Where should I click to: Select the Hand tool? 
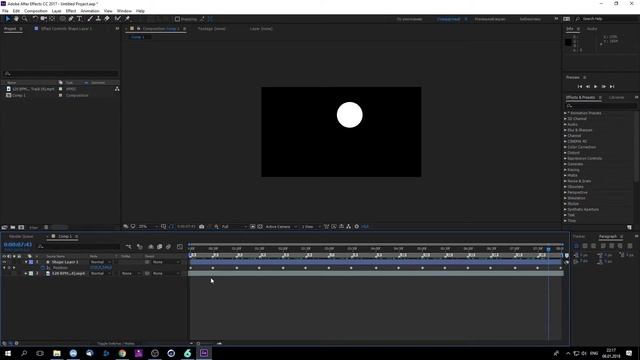click(x=16, y=19)
